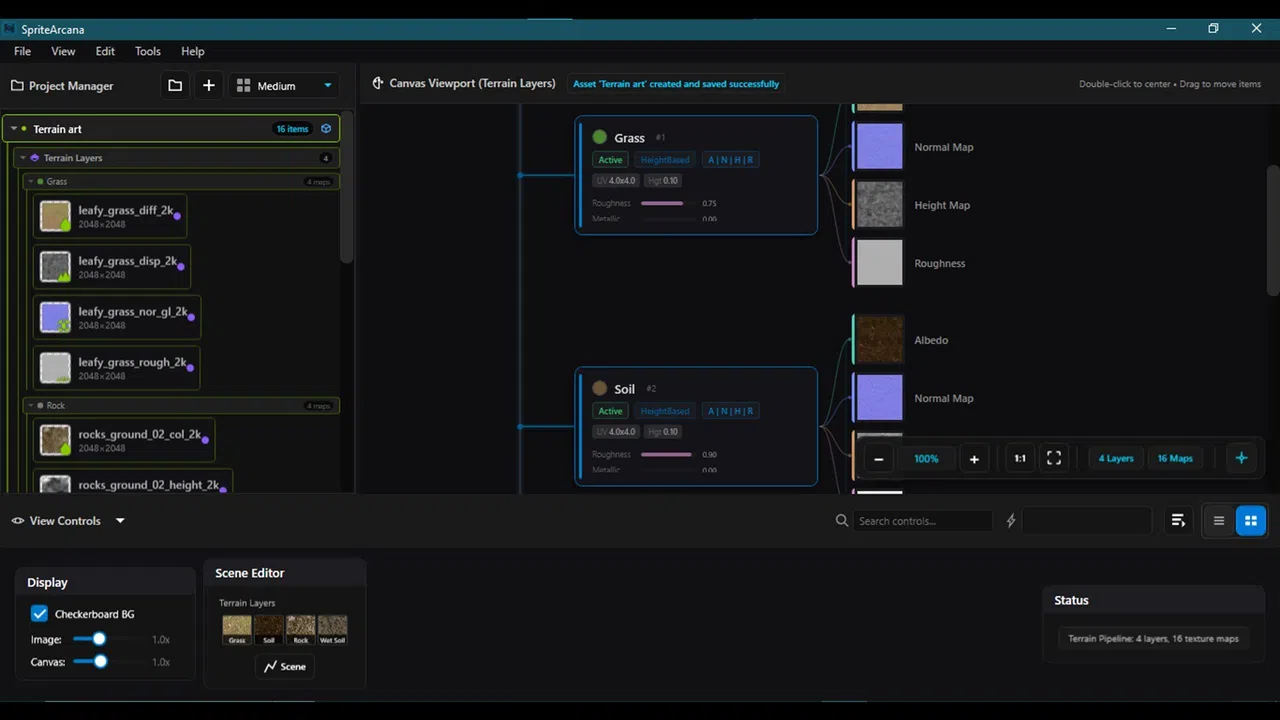This screenshot has width=1280, height=720.
Task: Toggle the Checkerboard BG checkbox
Action: coord(39,613)
